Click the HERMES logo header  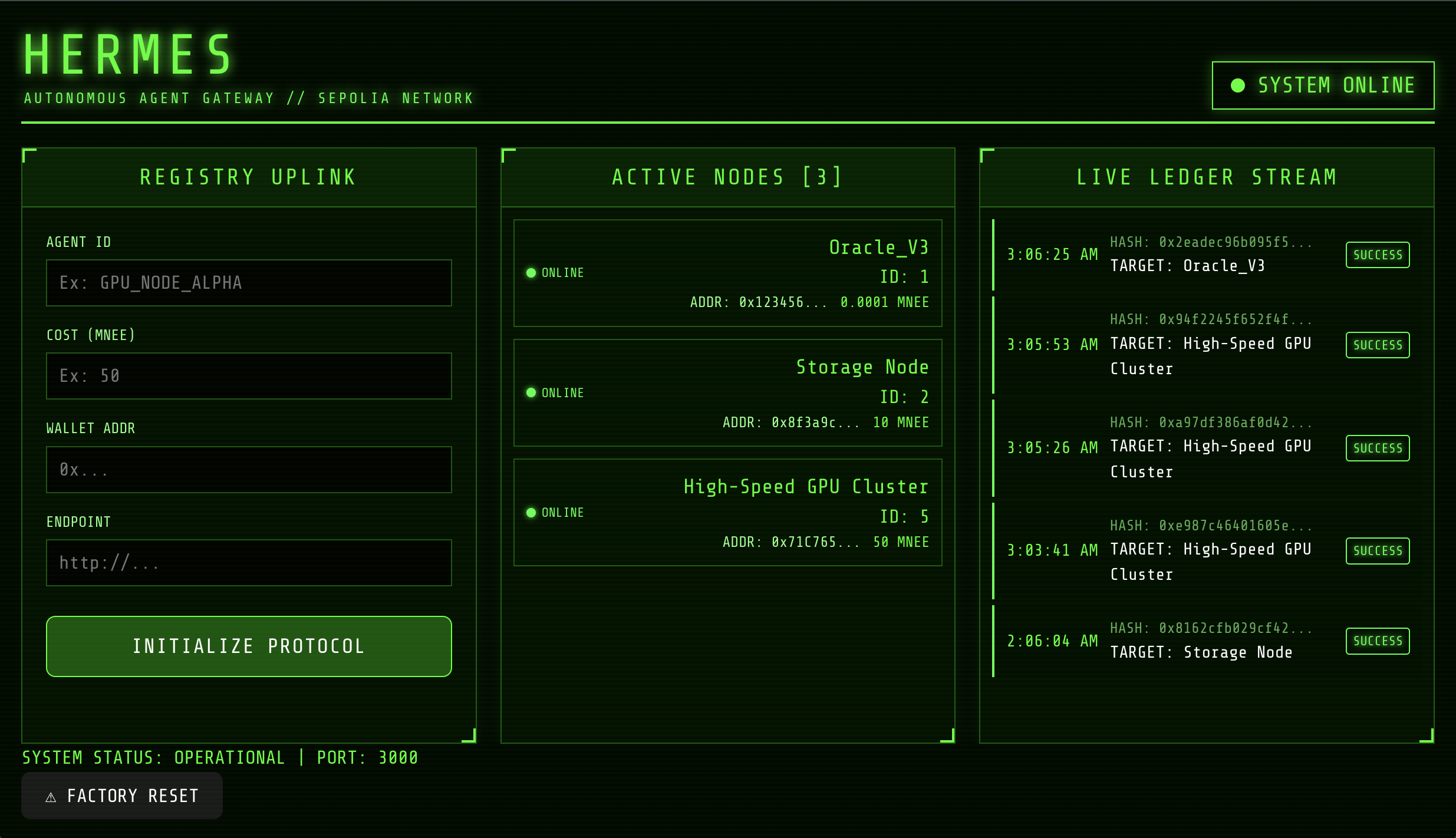click(x=127, y=53)
